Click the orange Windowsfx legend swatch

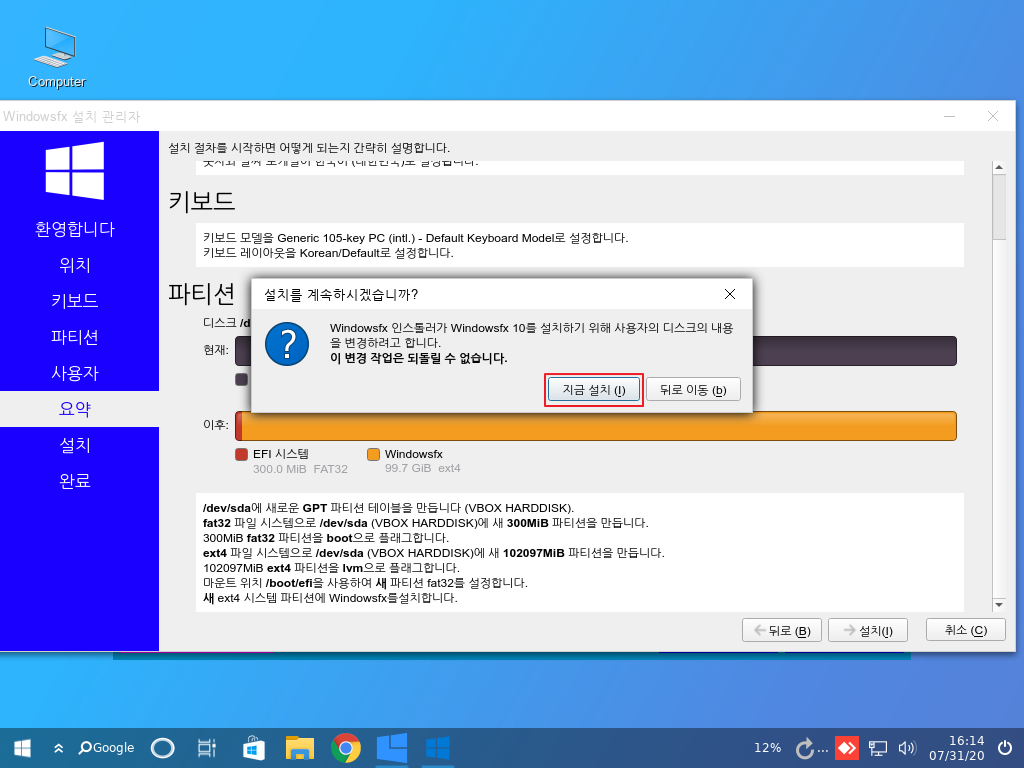coord(374,455)
